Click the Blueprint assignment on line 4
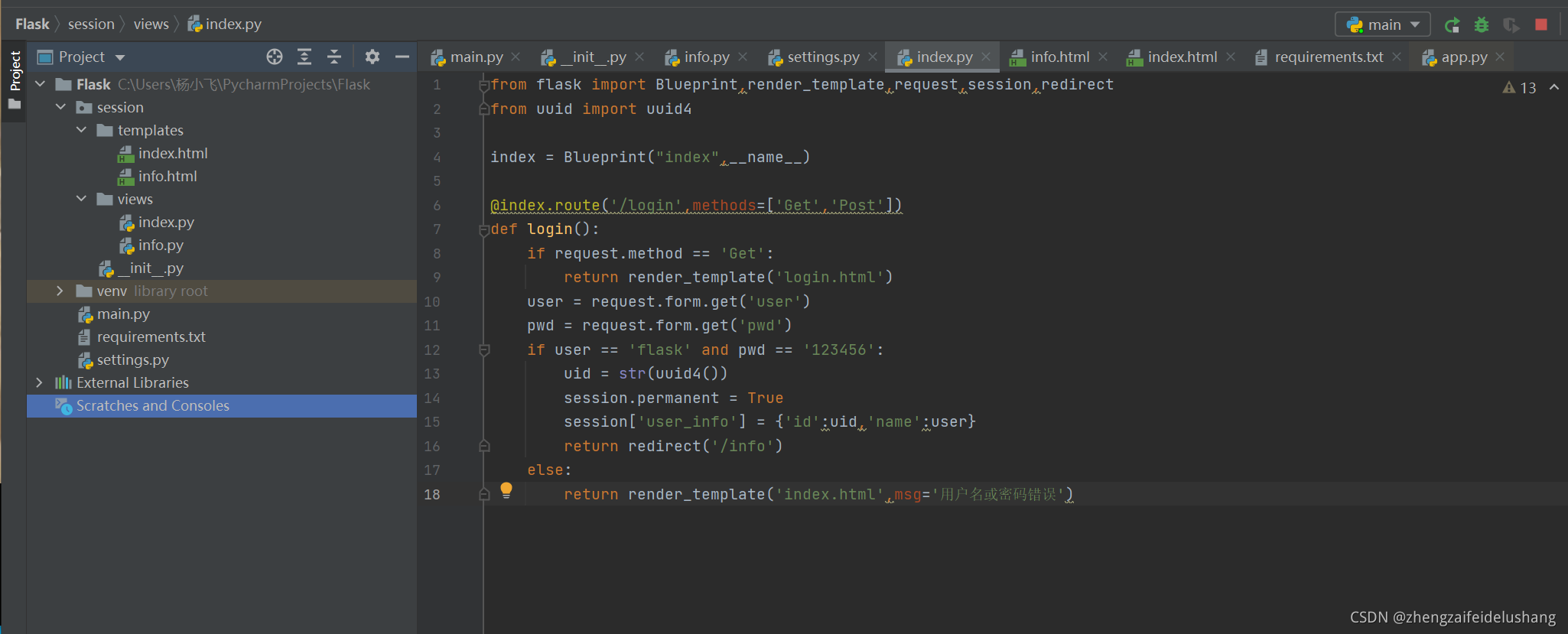Viewport: 1568px width, 634px height. coord(650,157)
